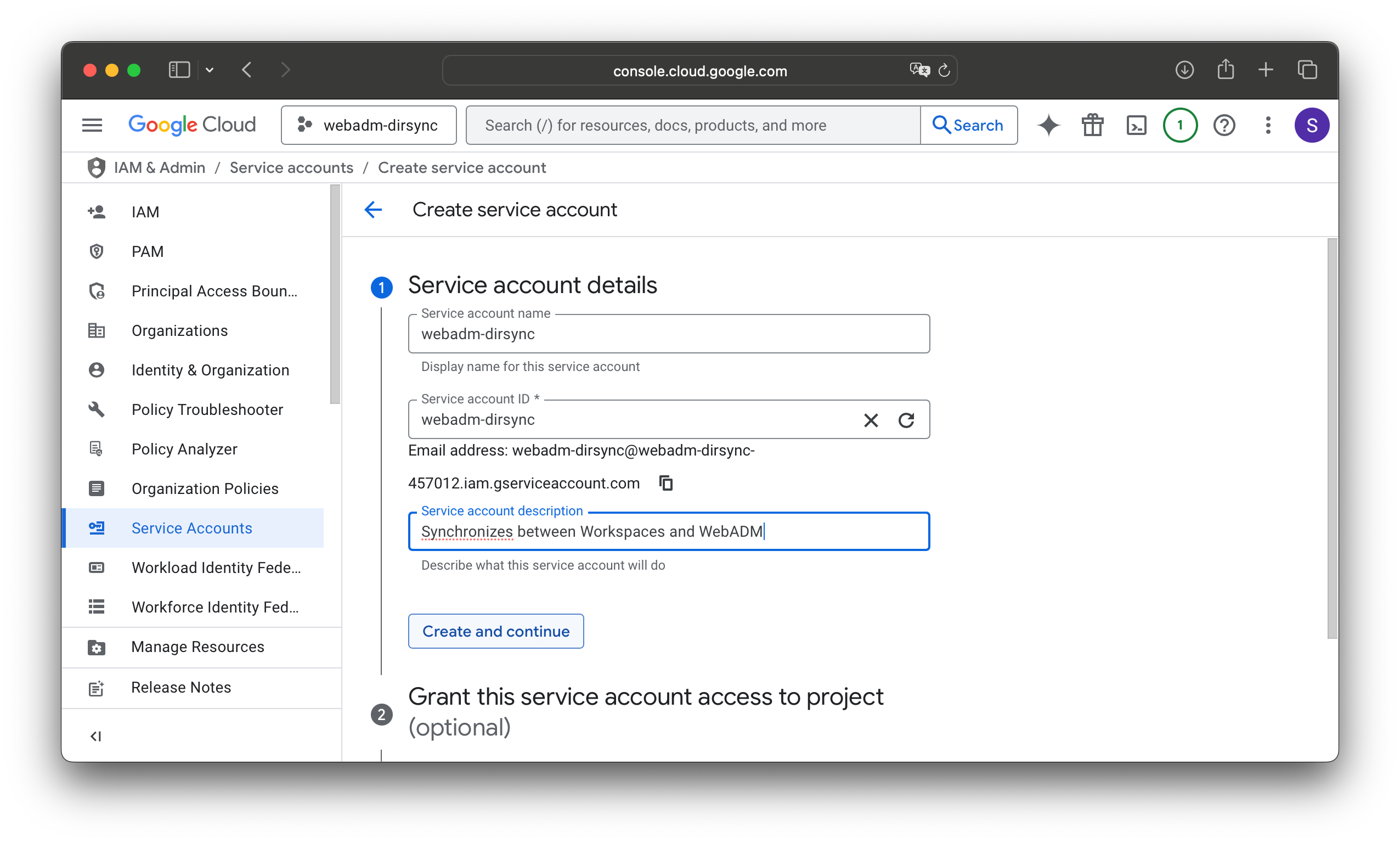Open notifications badge showing 1
Screen dimensions: 1400x843
(x=1179, y=125)
